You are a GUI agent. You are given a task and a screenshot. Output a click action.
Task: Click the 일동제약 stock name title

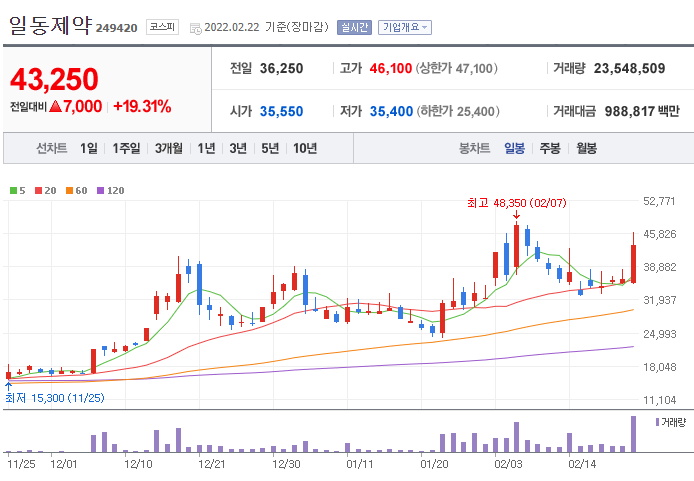pos(50,25)
